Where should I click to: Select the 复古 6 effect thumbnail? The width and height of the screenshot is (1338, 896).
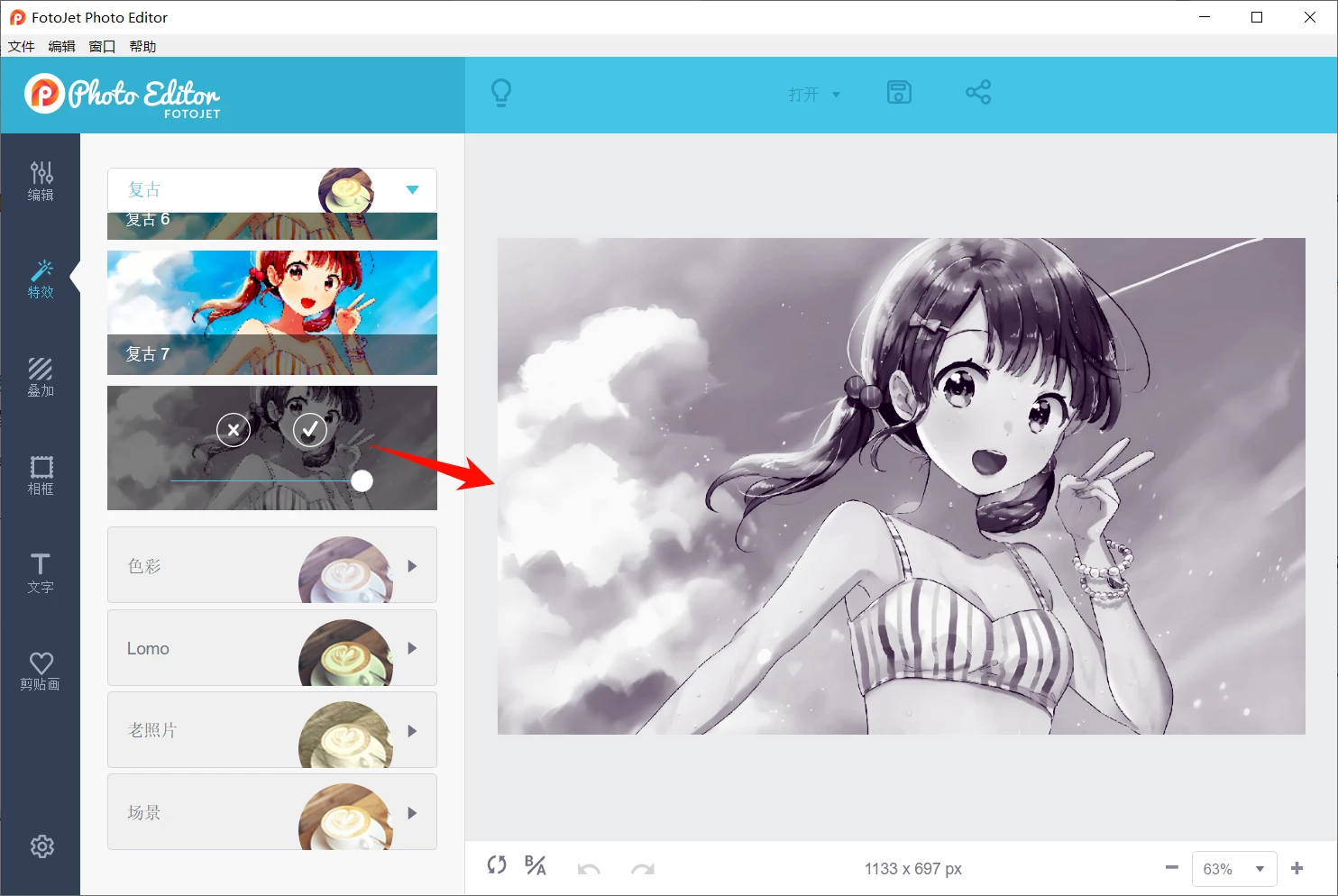coord(272,226)
